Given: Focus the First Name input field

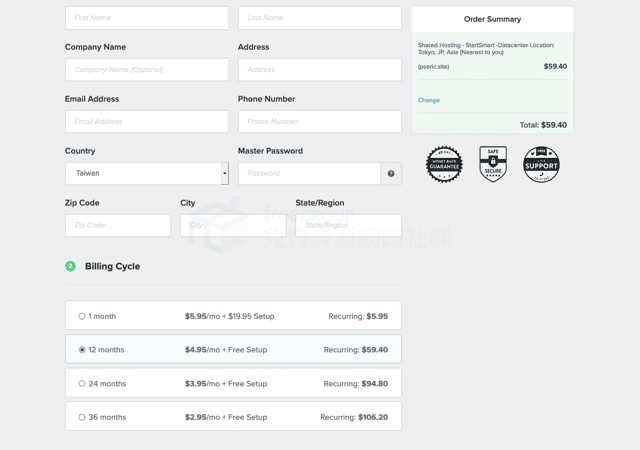Looking at the screenshot, I should pos(147,18).
